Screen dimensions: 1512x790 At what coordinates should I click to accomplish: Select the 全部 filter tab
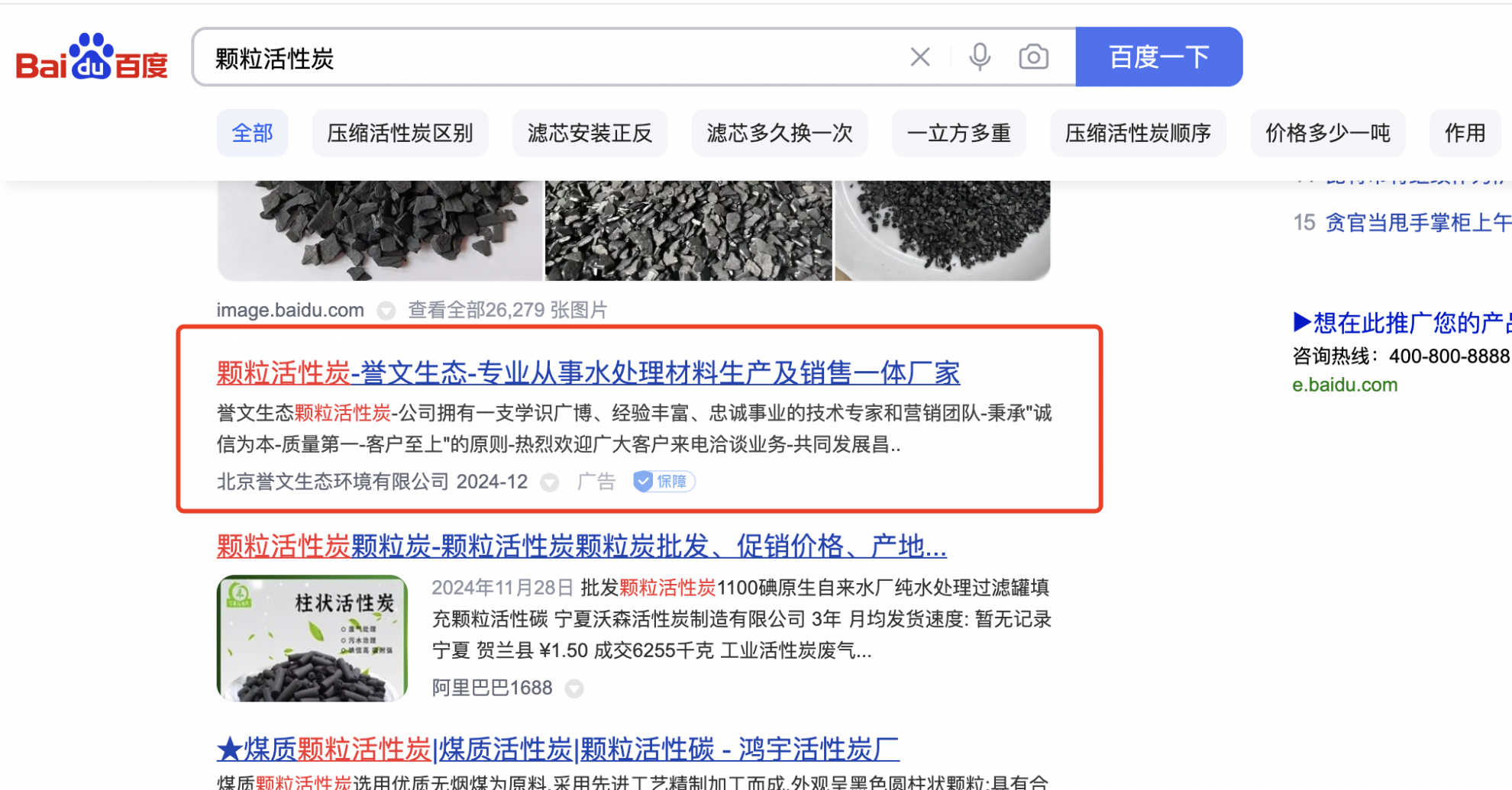tap(252, 134)
